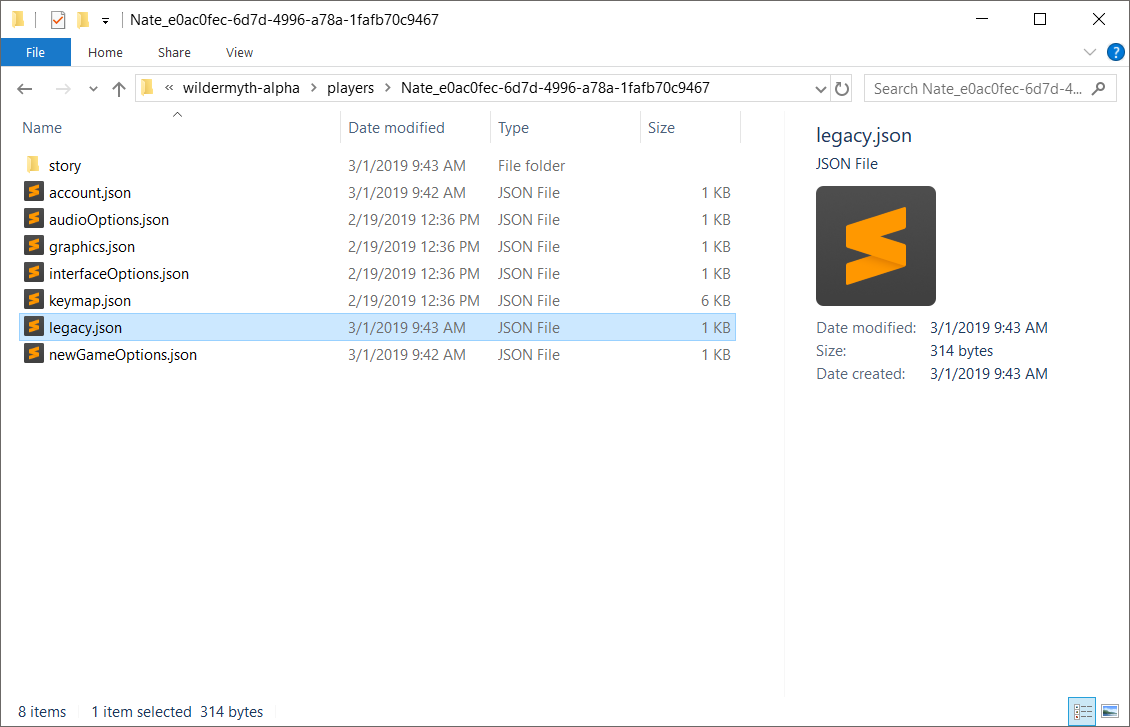
Task: Refresh the current folder view
Action: [842, 89]
